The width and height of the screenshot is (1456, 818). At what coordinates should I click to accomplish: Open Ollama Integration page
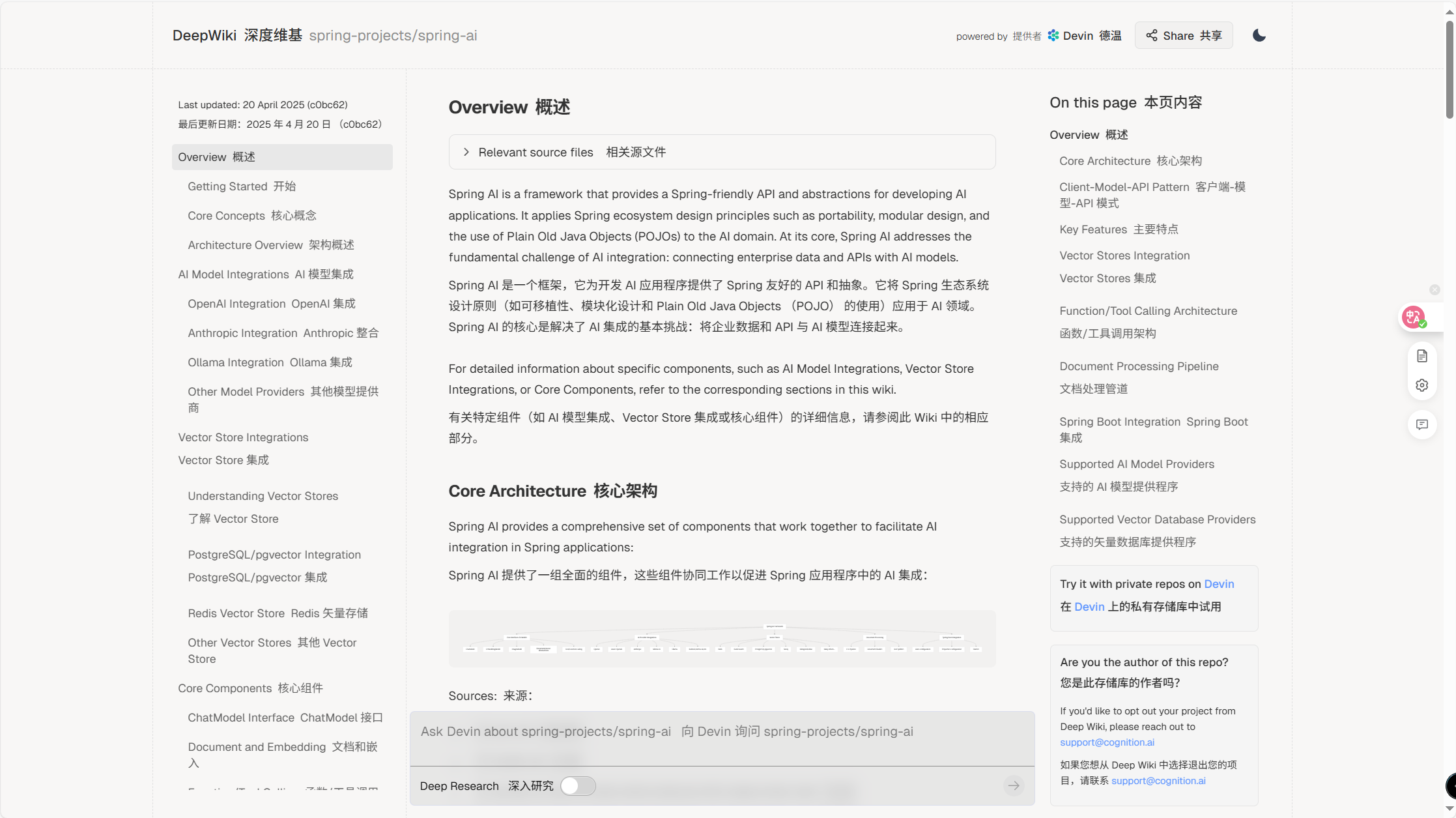(270, 362)
